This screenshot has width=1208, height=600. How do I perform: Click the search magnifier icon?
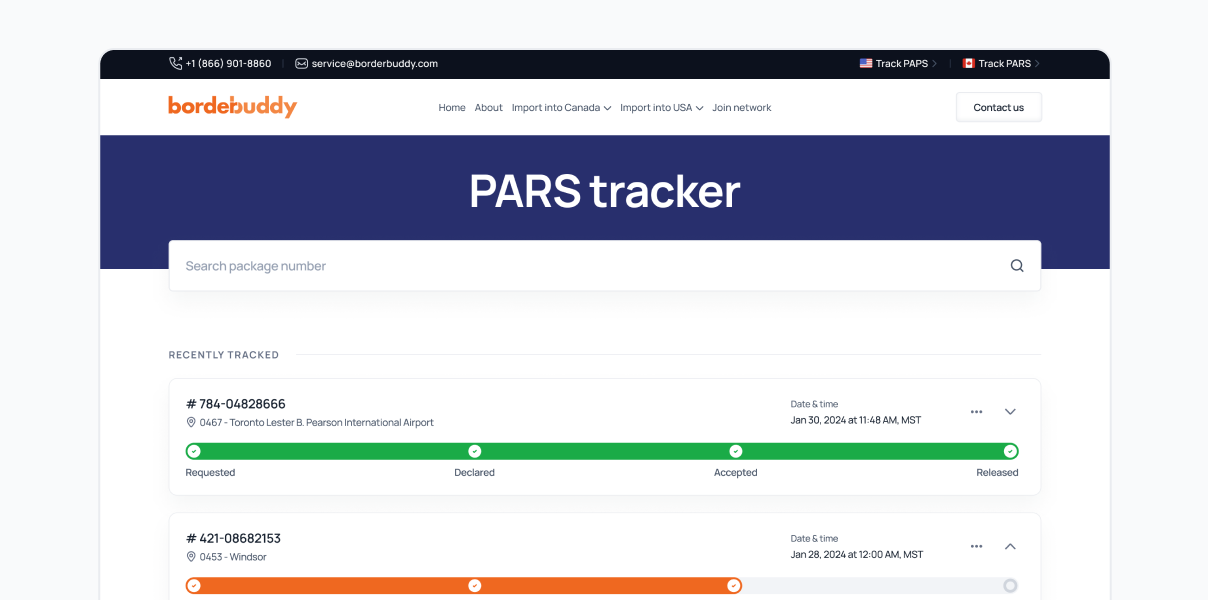point(1017,266)
